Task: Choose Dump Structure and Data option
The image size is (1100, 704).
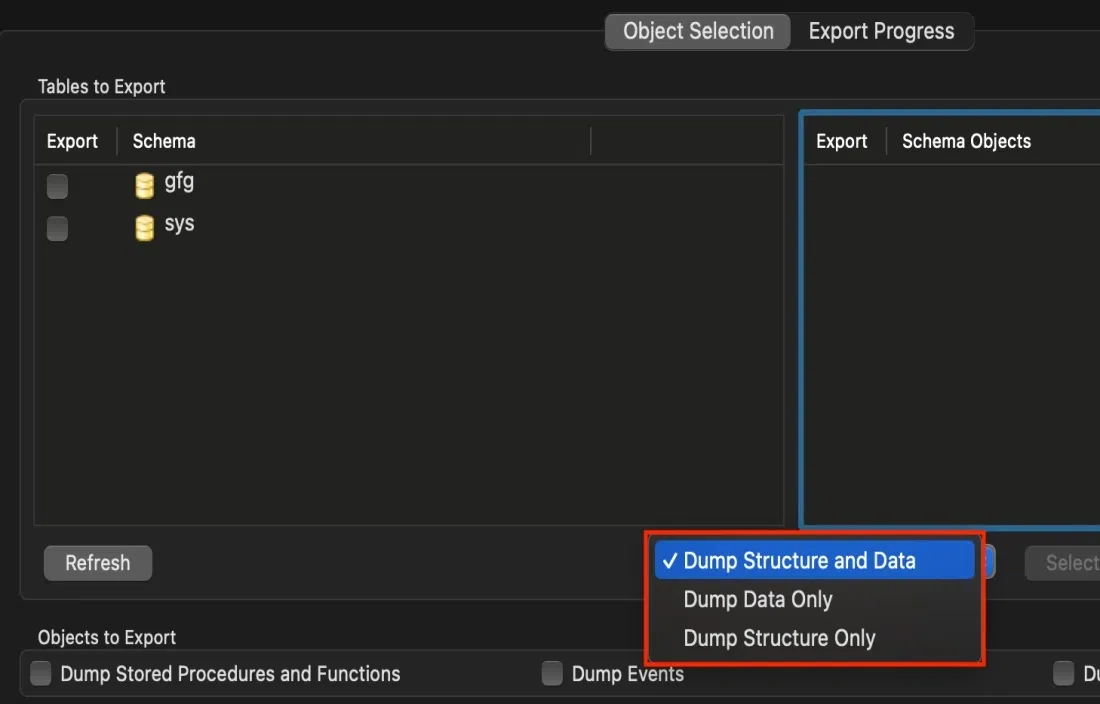Action: click(799, 561)
